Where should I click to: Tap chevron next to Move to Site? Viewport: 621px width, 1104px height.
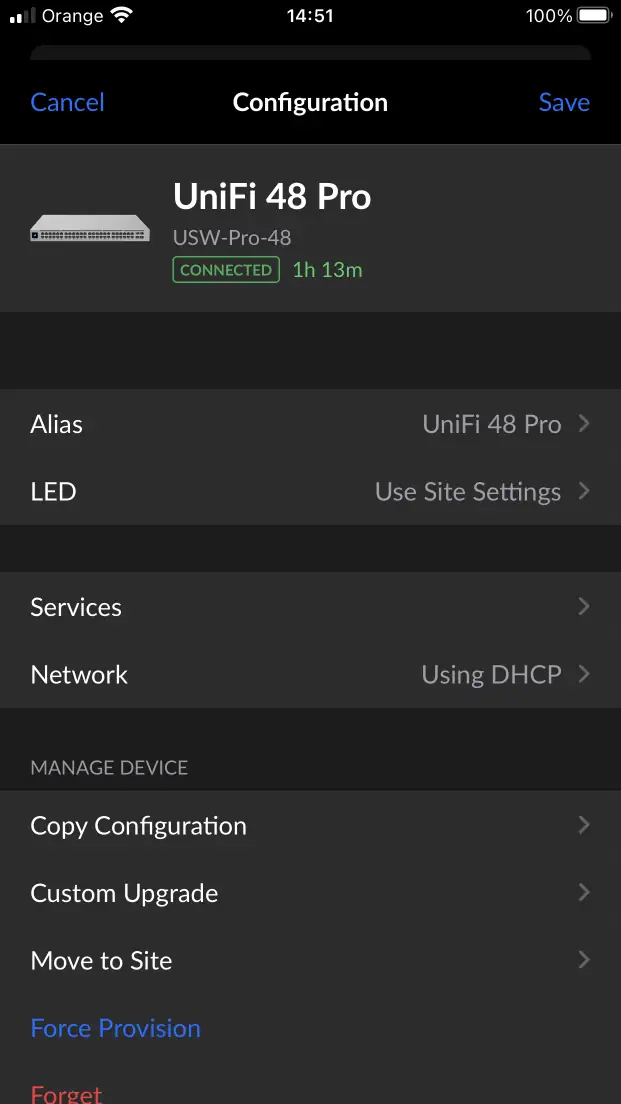[x=584, y=960]
